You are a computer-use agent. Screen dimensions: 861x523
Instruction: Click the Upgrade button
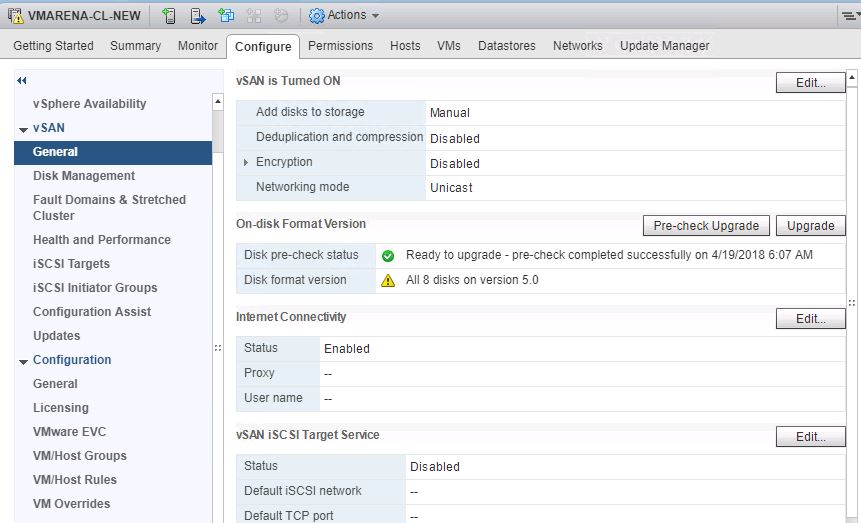(x=810, y=226)
